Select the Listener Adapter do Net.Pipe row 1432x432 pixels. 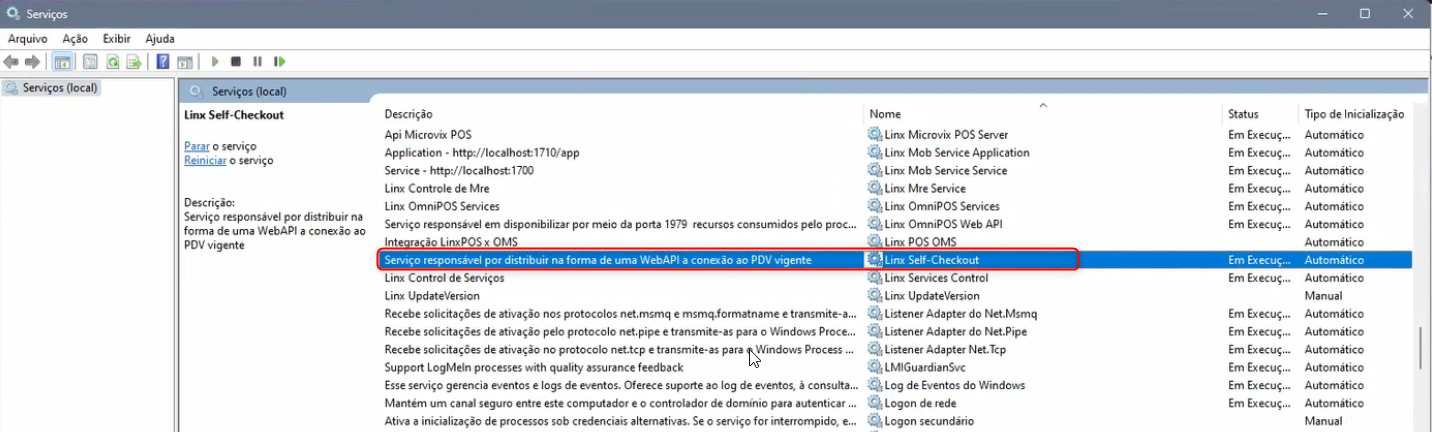[895, 331]
